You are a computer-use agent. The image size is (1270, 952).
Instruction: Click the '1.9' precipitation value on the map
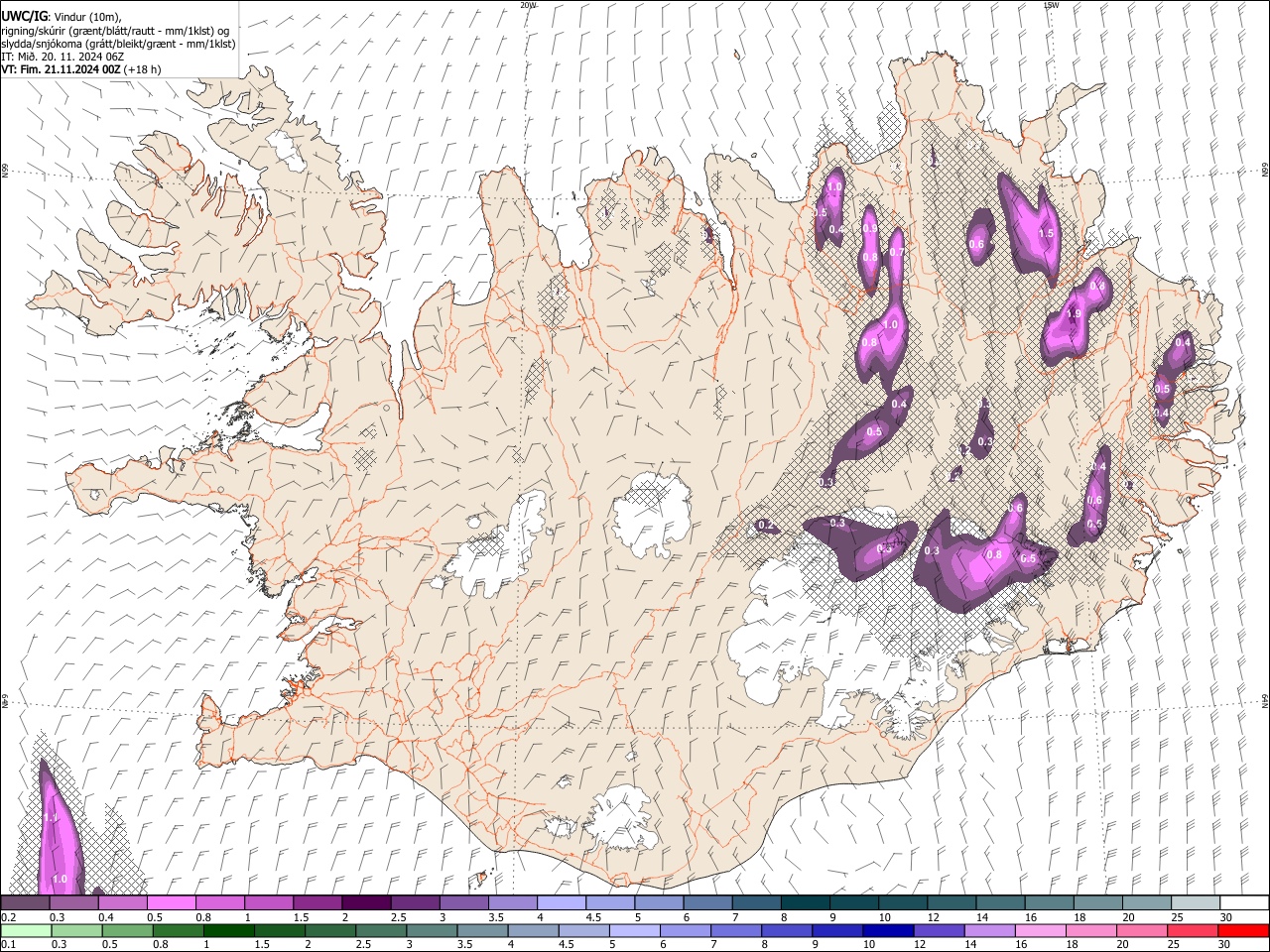pyautogui.click(x=1073, y=313)
